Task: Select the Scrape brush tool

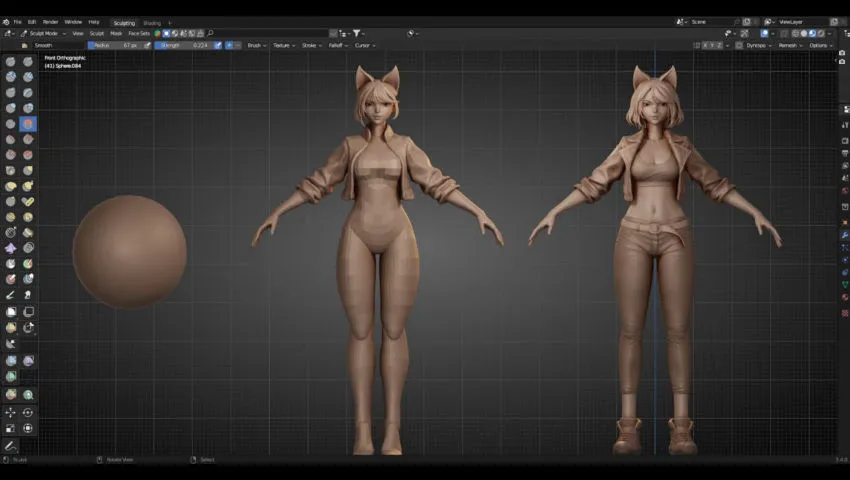Action: tap(11, 155)
